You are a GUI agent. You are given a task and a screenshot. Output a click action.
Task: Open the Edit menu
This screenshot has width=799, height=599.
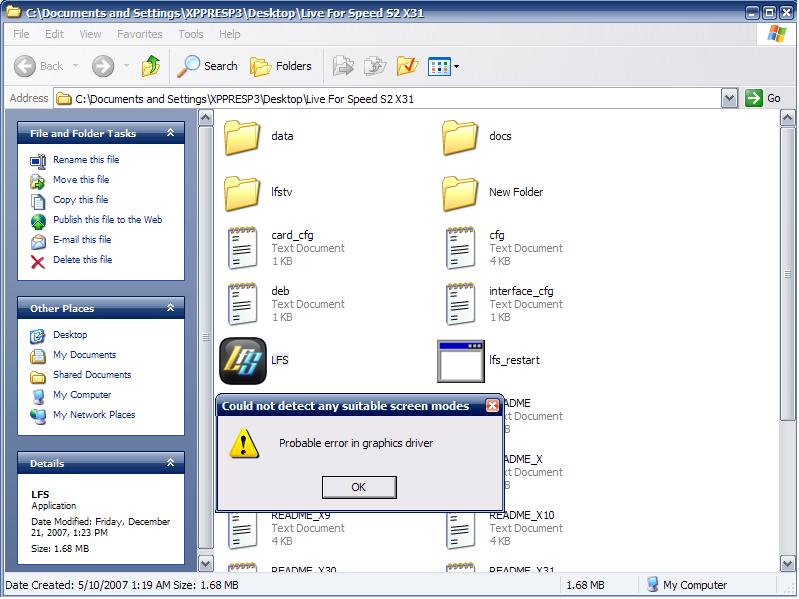point(54,34)
